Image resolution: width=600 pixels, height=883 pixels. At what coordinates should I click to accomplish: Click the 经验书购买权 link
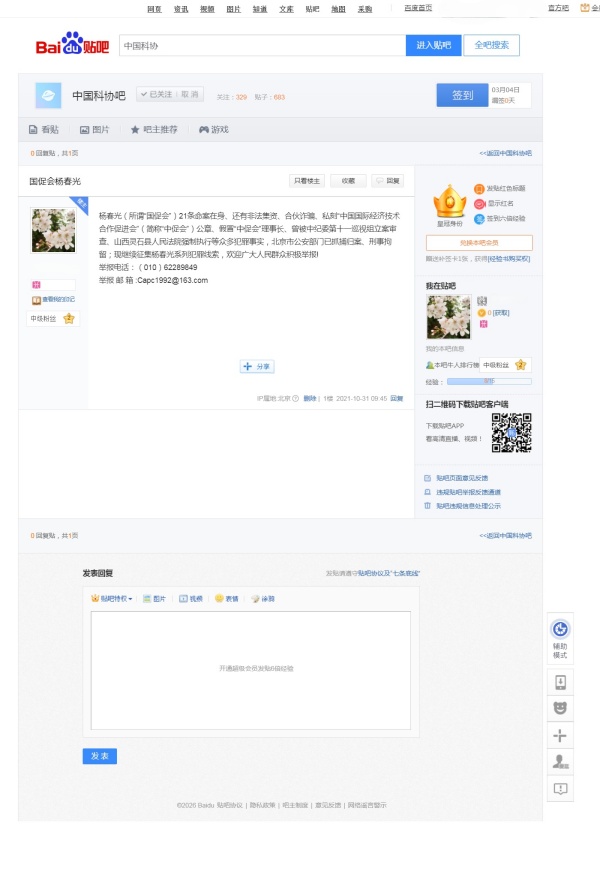point(509,259)
